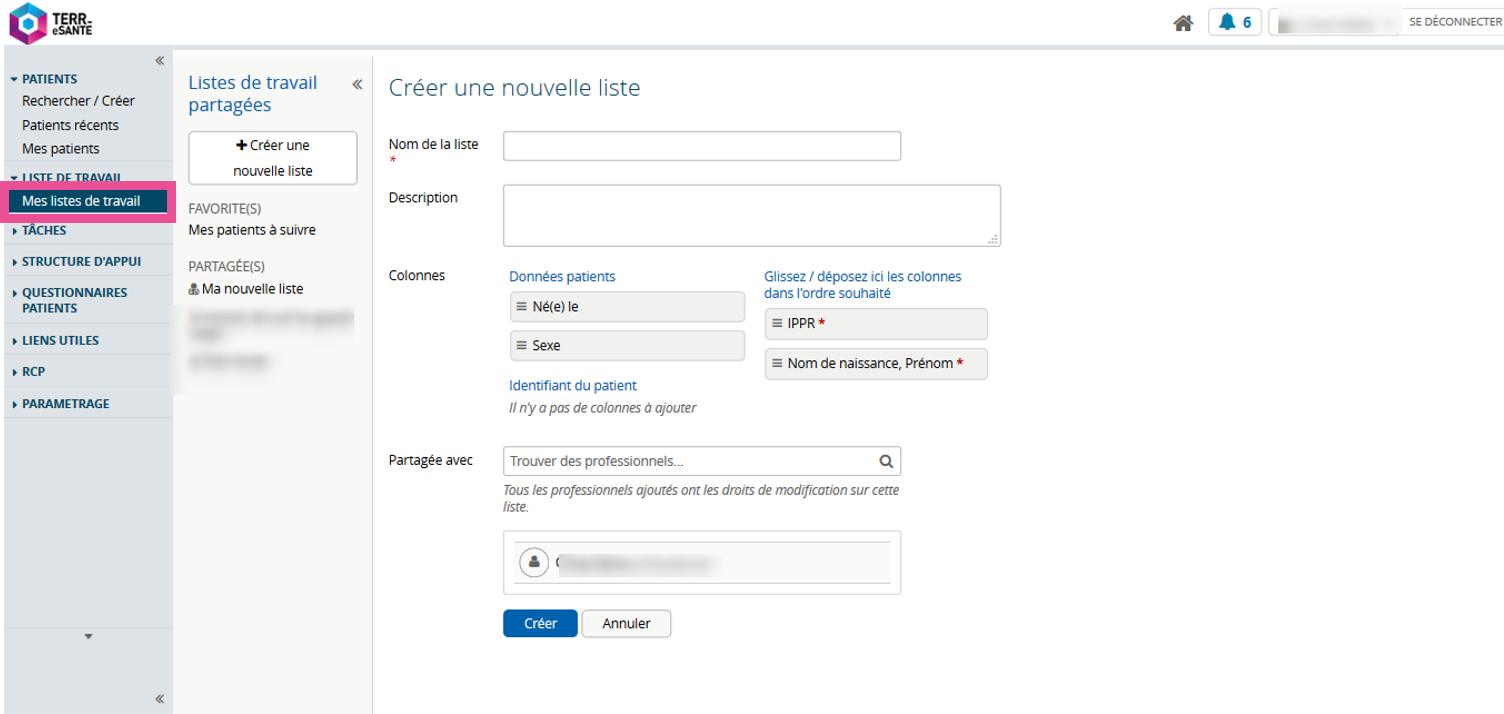Expand the Tâches menu section
This screenshot has width=1504, height=714.
44,230
